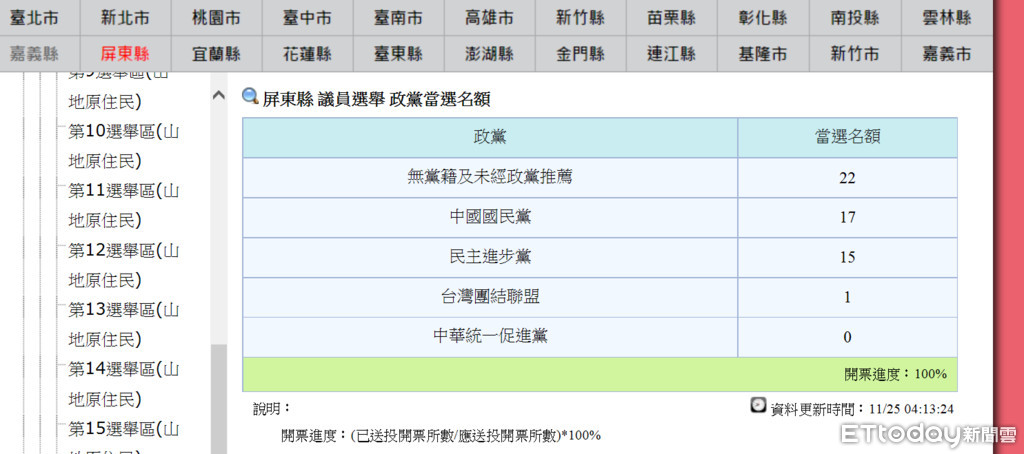The image size is (1024, 454).
Task: Click 第15選舉區 in the sidebar
Action: [123, 429]
